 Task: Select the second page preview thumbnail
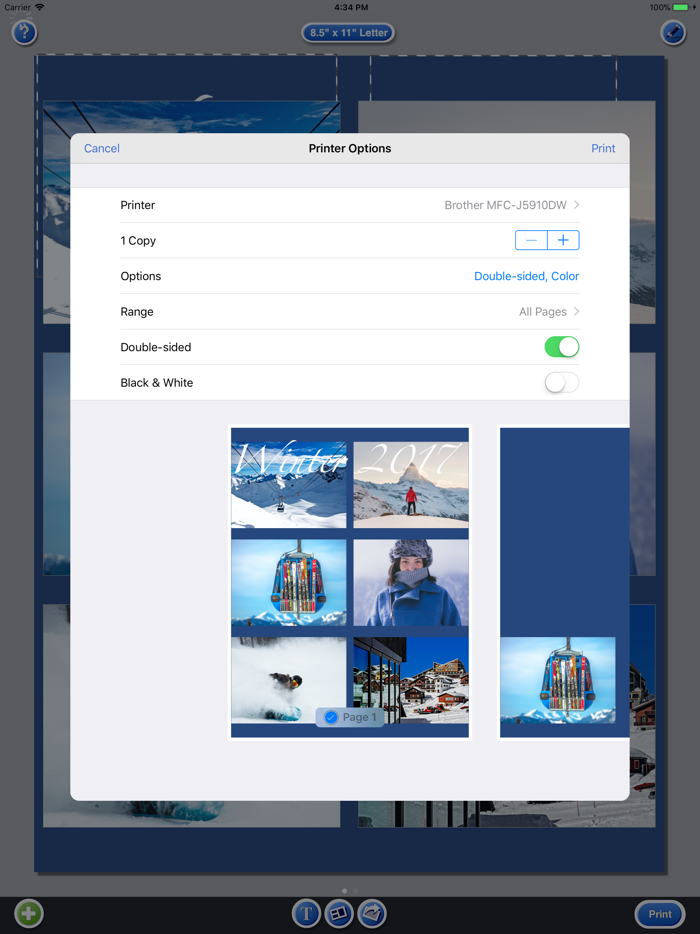point(564,583)
